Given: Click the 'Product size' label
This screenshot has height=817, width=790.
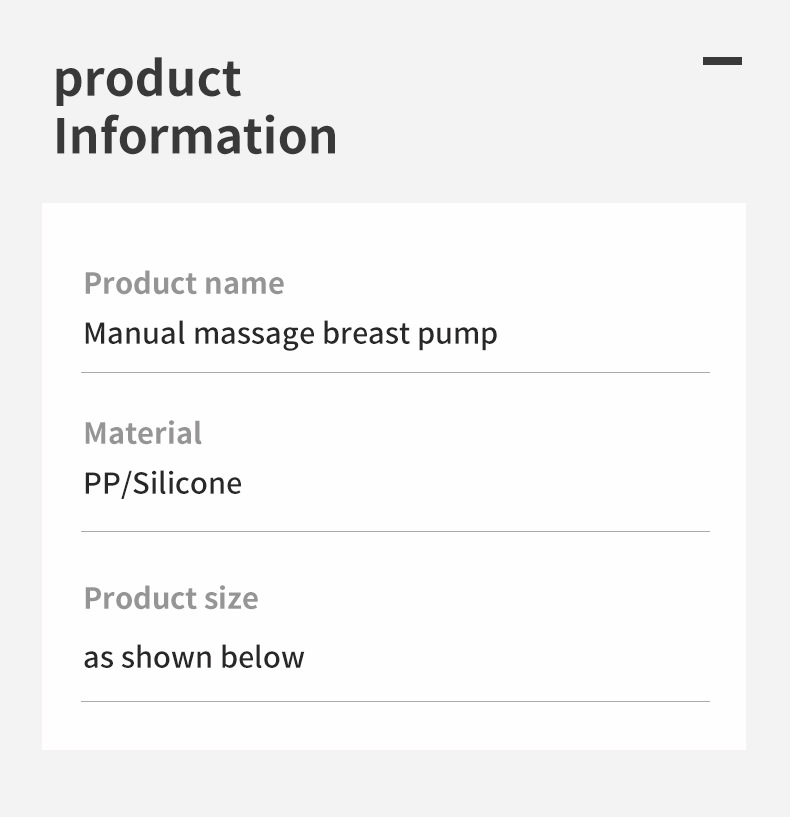Looking at the screenshot, I should pos(171,598).
